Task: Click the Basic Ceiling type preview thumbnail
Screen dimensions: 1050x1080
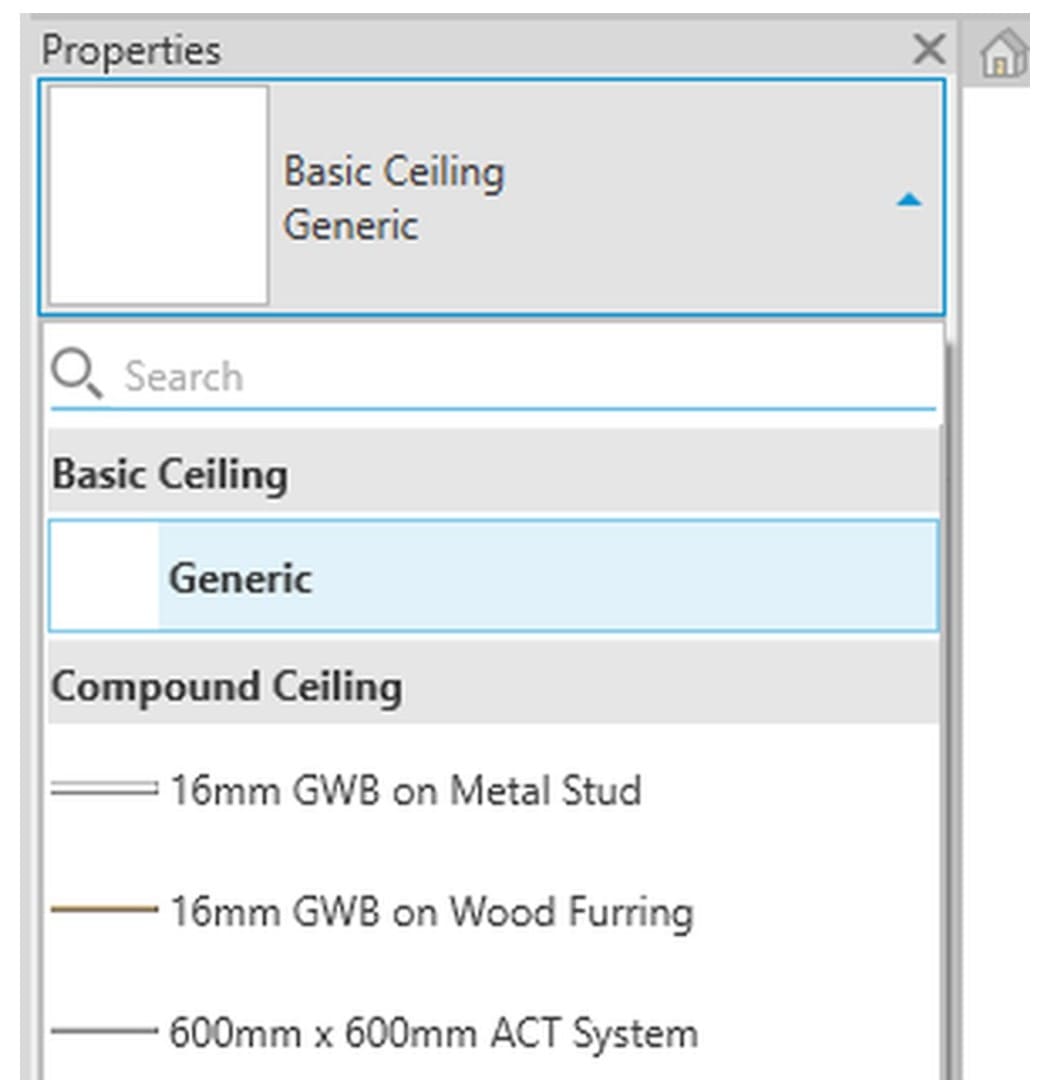Action: [158, 195]
